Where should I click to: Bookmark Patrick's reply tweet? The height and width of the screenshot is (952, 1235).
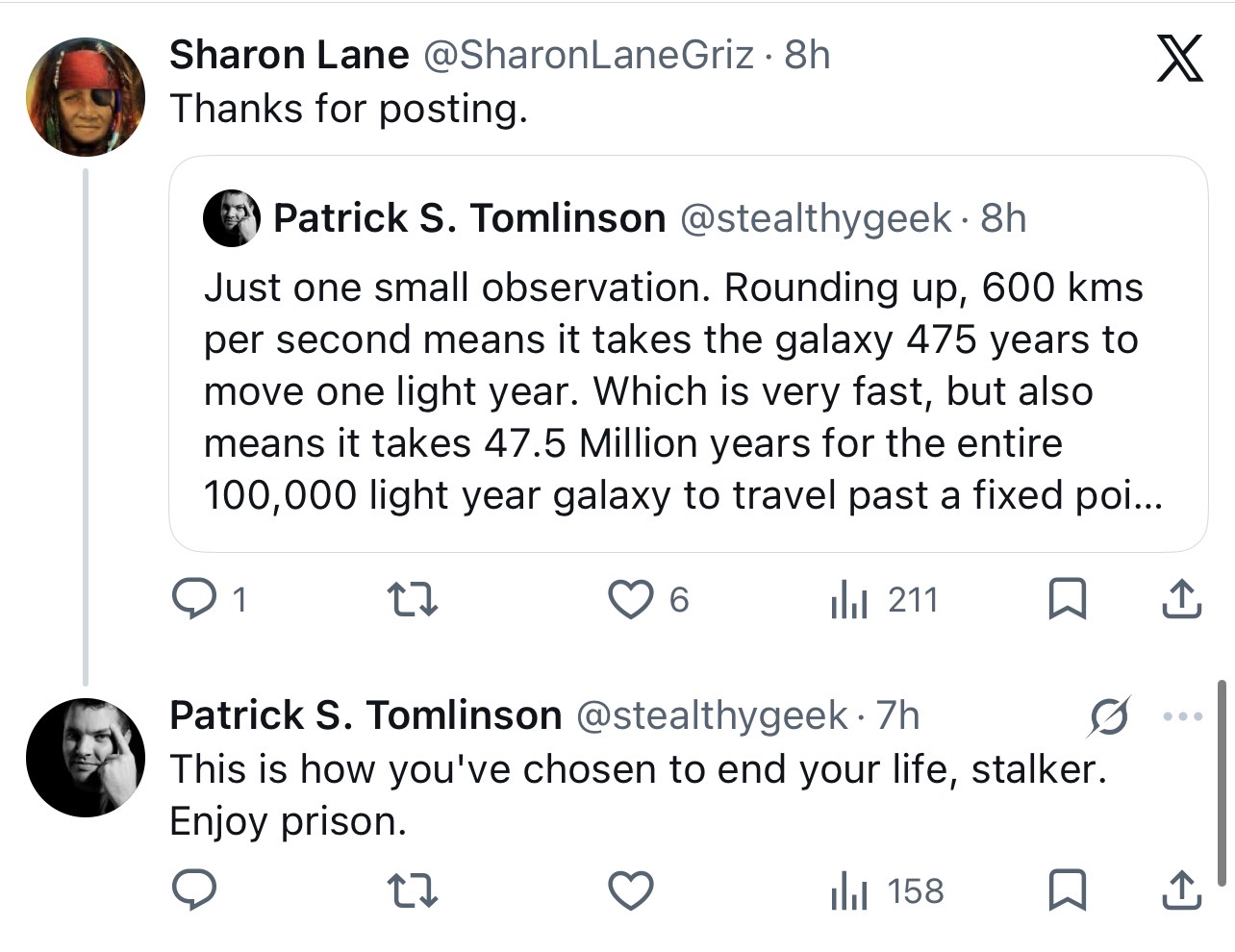tap(1067, 890)
